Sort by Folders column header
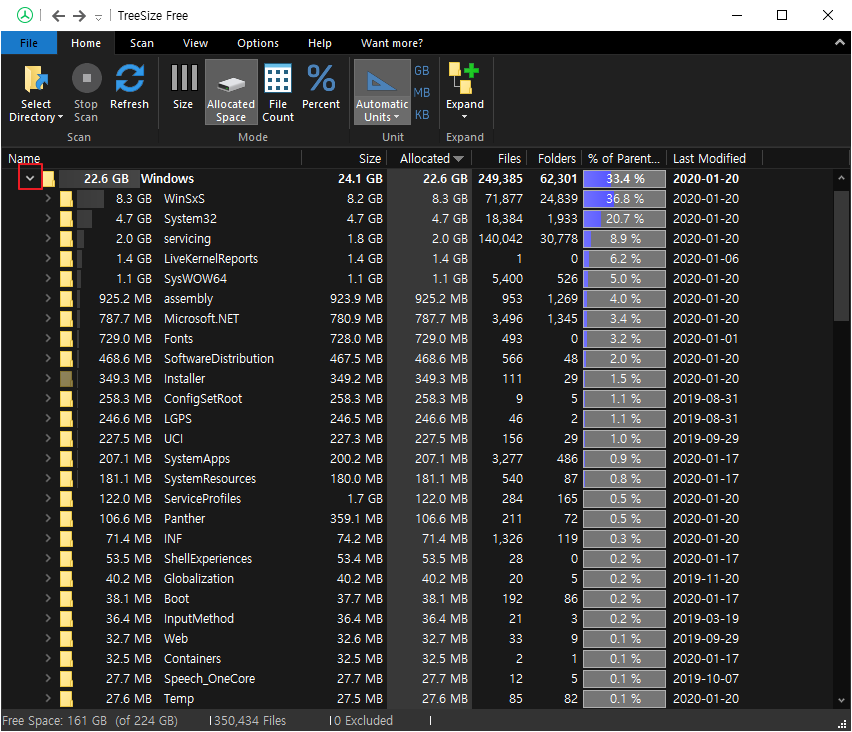The image size is (852, 732). pos(554,159)
